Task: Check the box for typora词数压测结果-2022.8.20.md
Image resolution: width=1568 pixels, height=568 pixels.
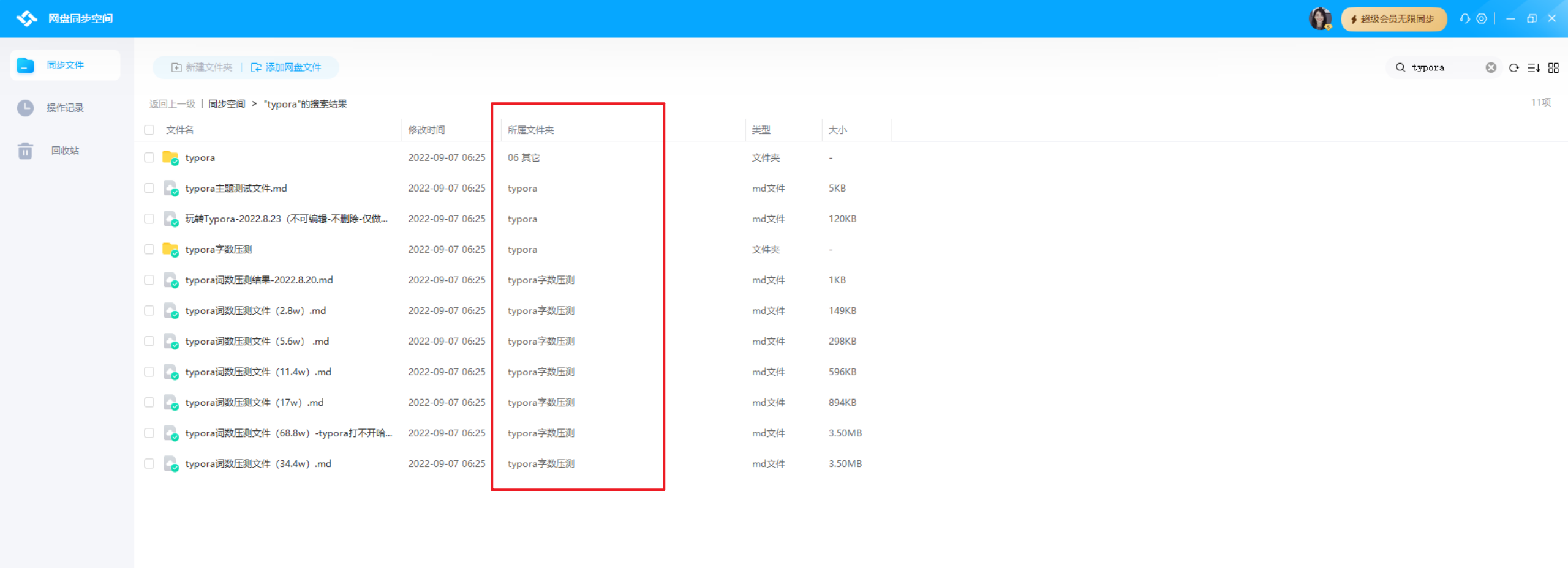Action: click(x=149, y=280)
